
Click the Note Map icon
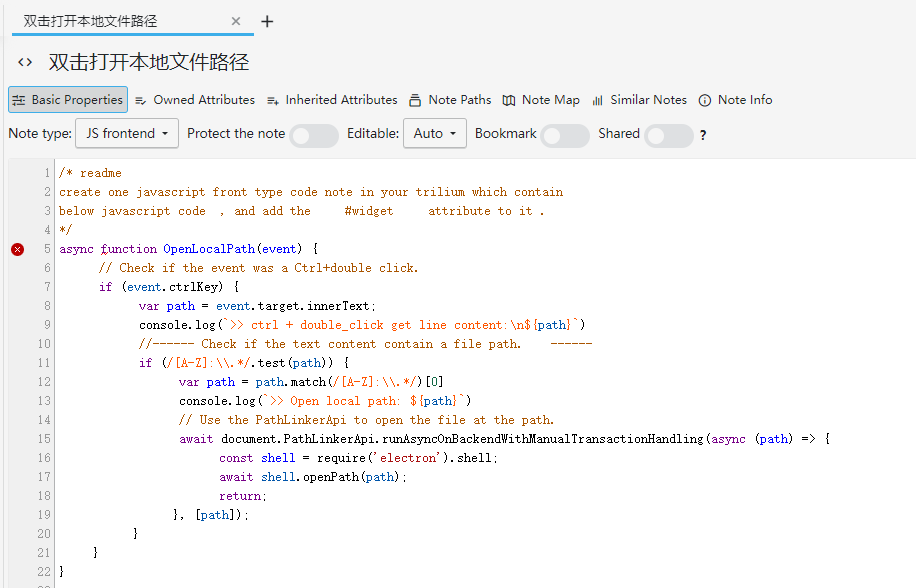[509, 100]
